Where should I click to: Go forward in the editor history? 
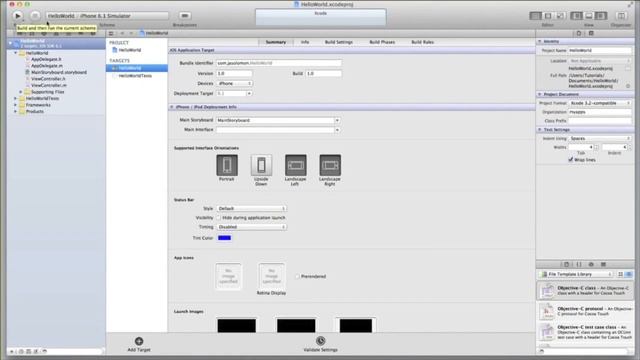pyautogui.click(x=131, y=33)
